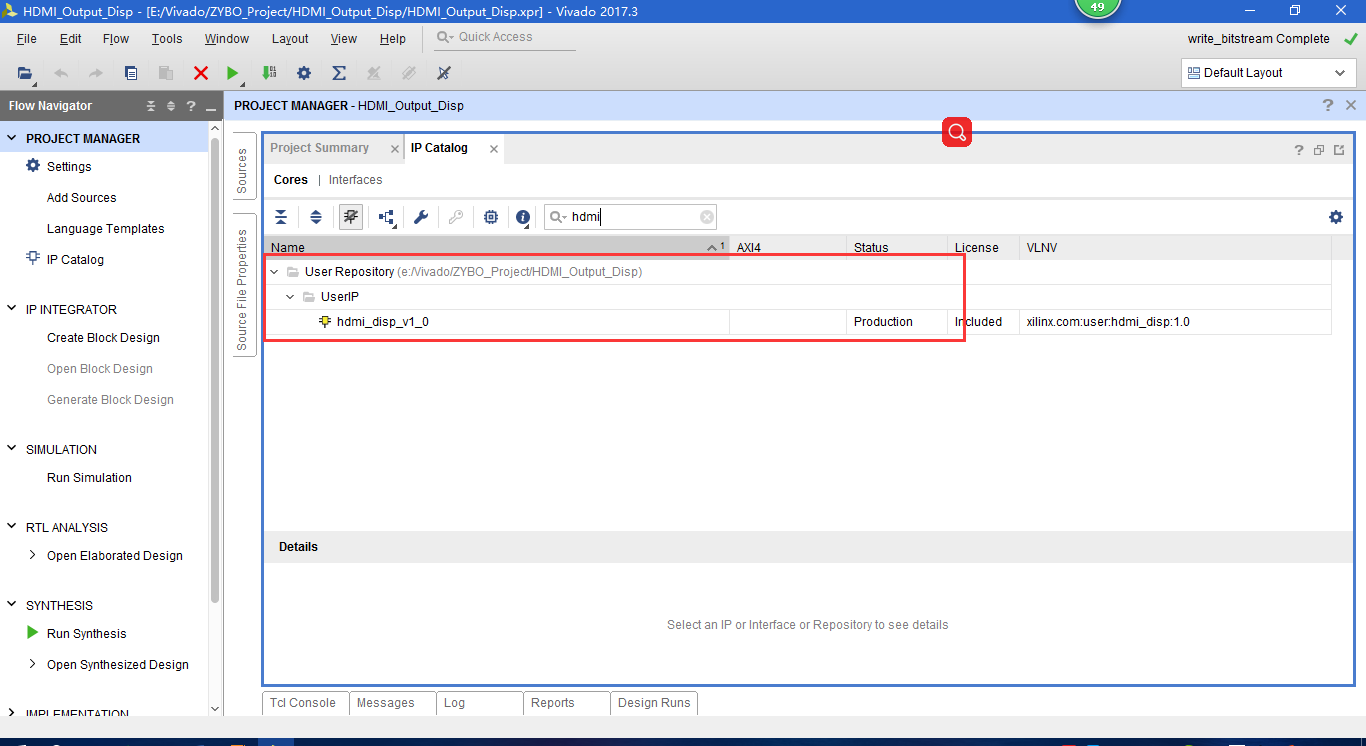Open project folder icon in main toolbar
The image size is (1366, 746).
tap(25, 73)
